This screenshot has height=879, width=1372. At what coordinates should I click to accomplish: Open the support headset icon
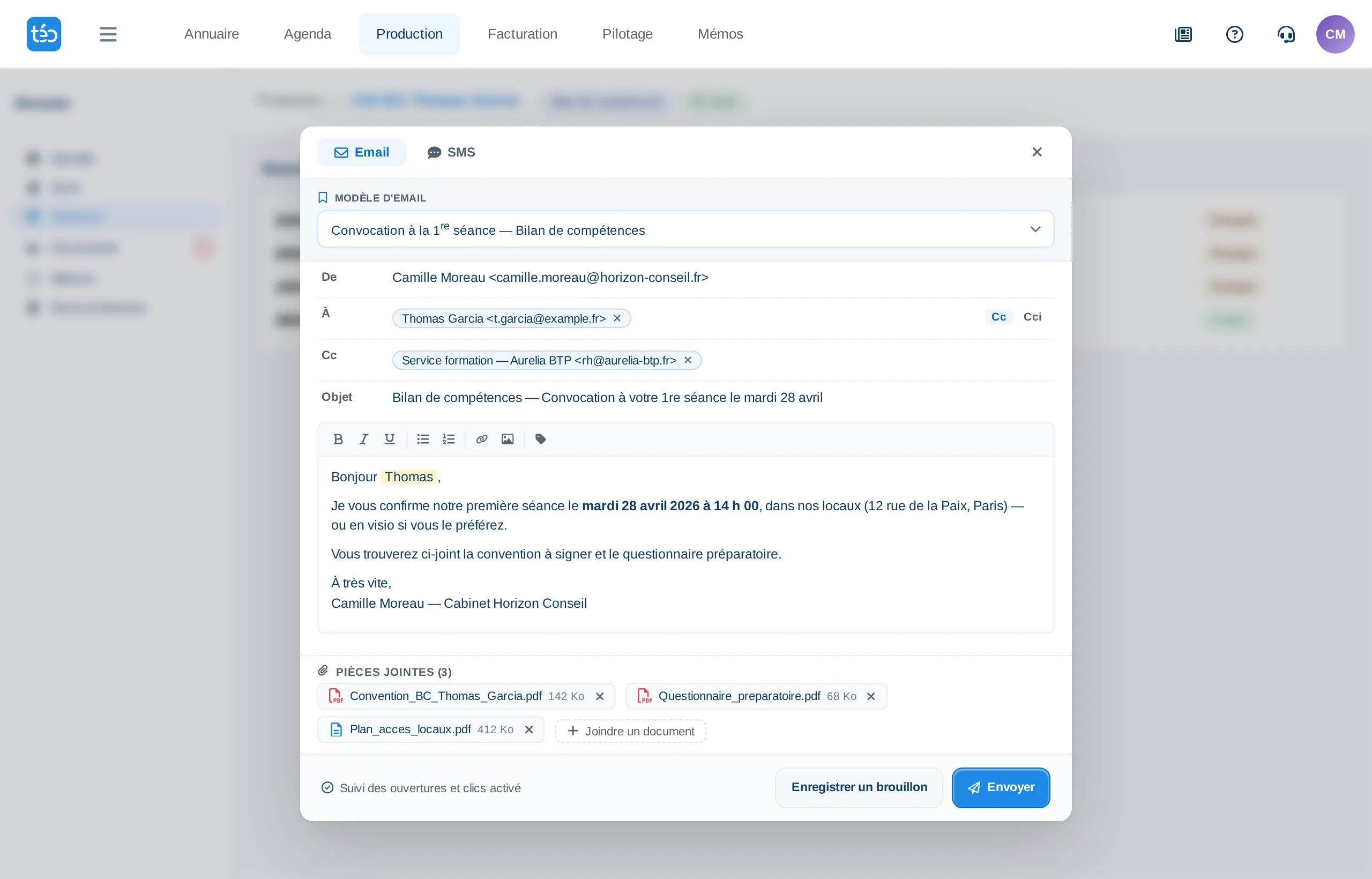[1286, 34]
